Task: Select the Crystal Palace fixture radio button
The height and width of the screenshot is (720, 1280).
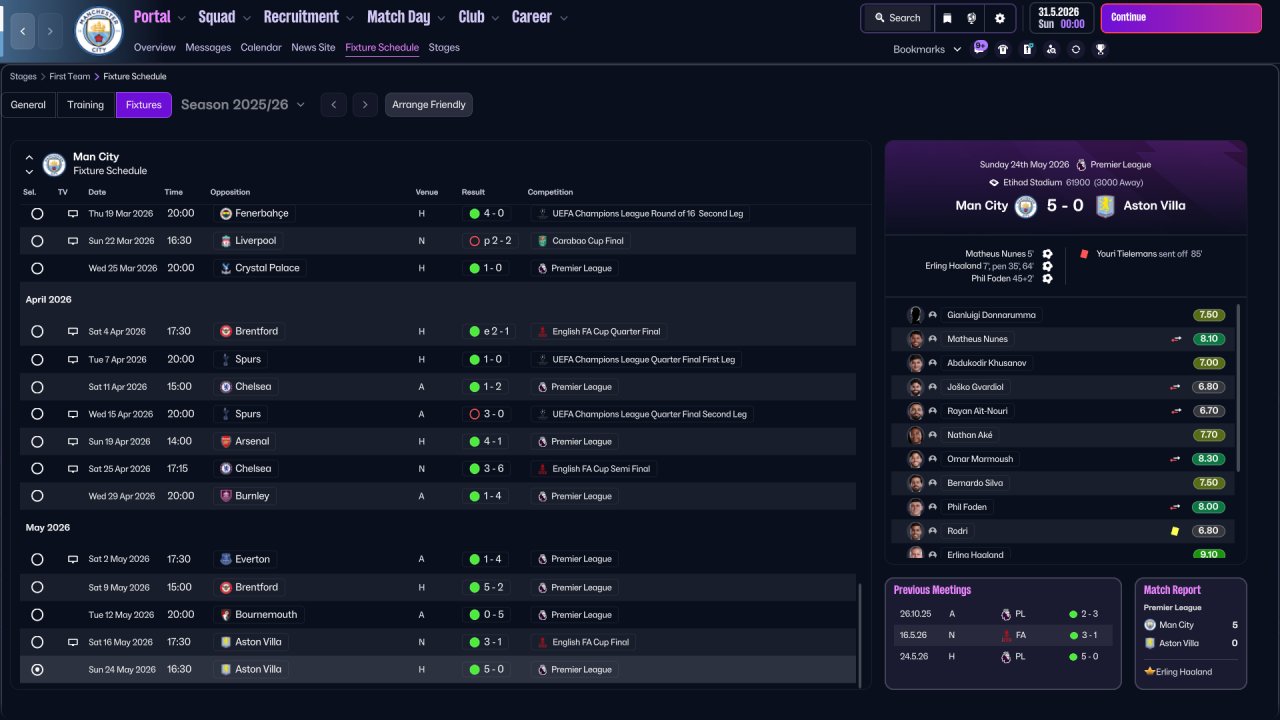Action: coord(37,268)
